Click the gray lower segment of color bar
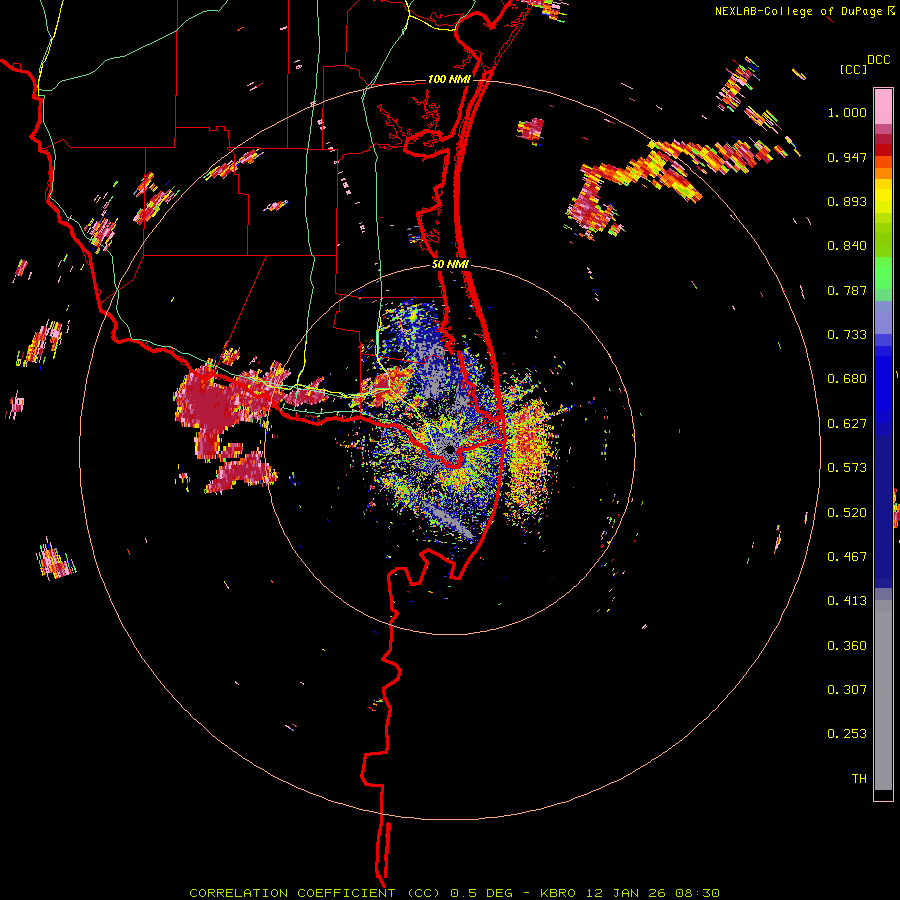 coord(883,695)
